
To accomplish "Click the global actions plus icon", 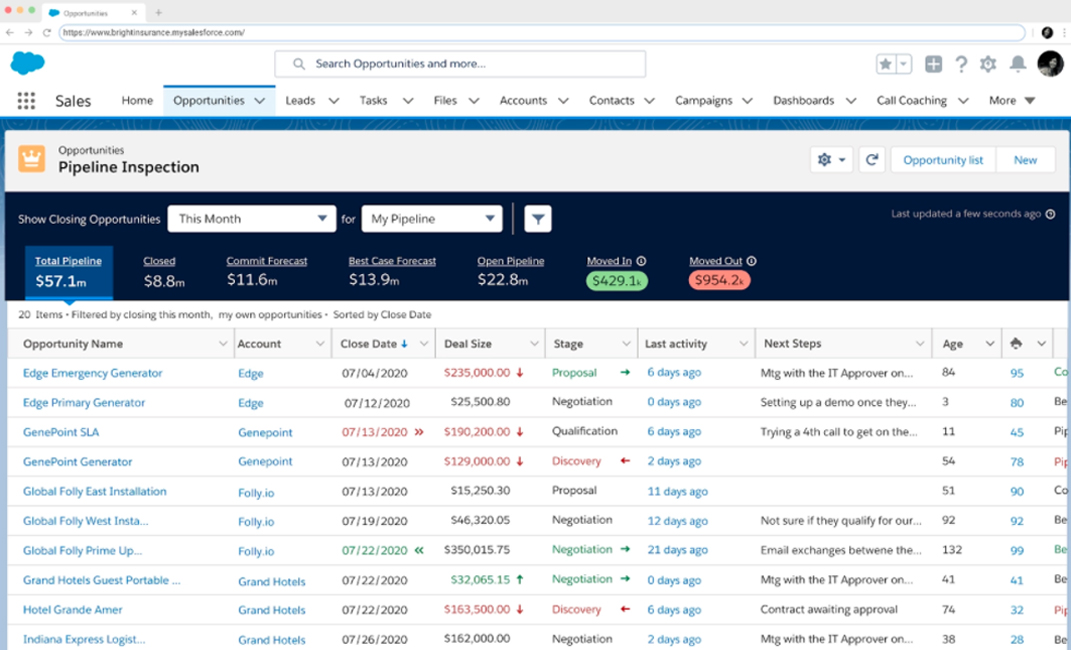I will point(933,64).
